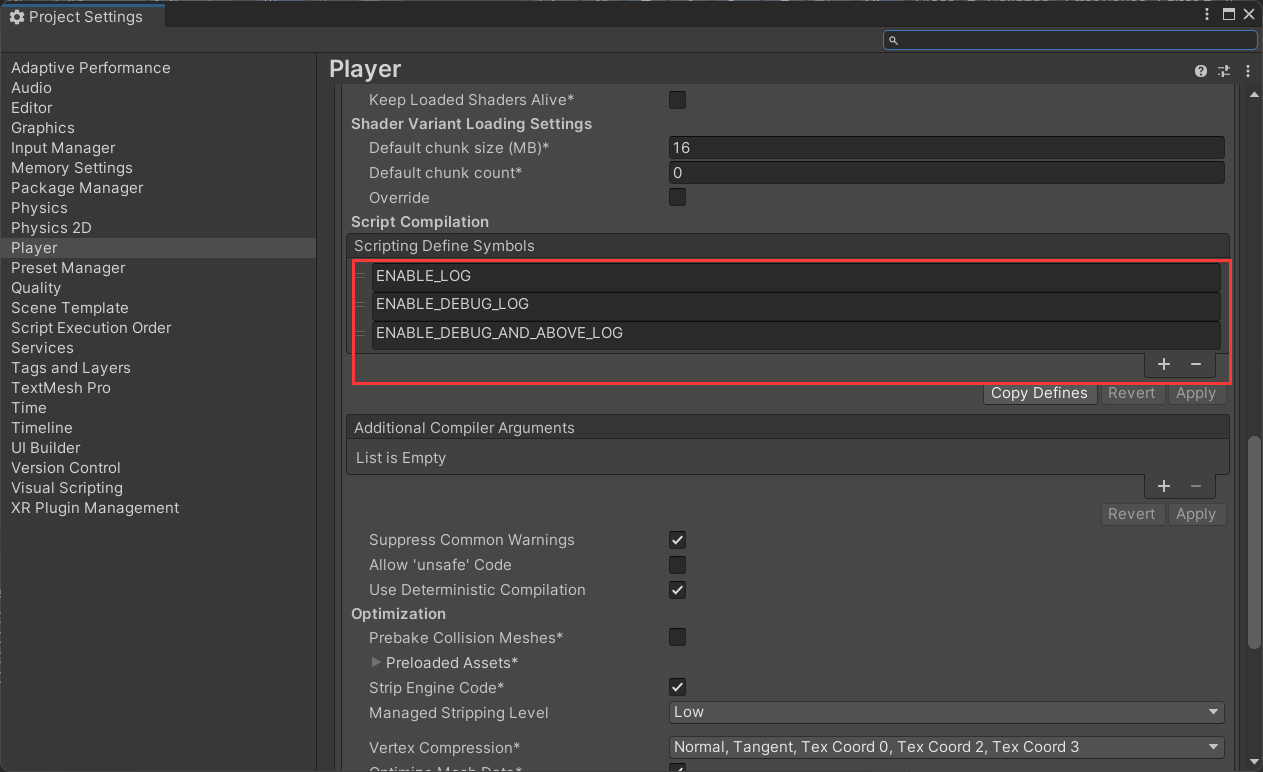
Task: Select the Timeline settings category
Action: point(42,428)
